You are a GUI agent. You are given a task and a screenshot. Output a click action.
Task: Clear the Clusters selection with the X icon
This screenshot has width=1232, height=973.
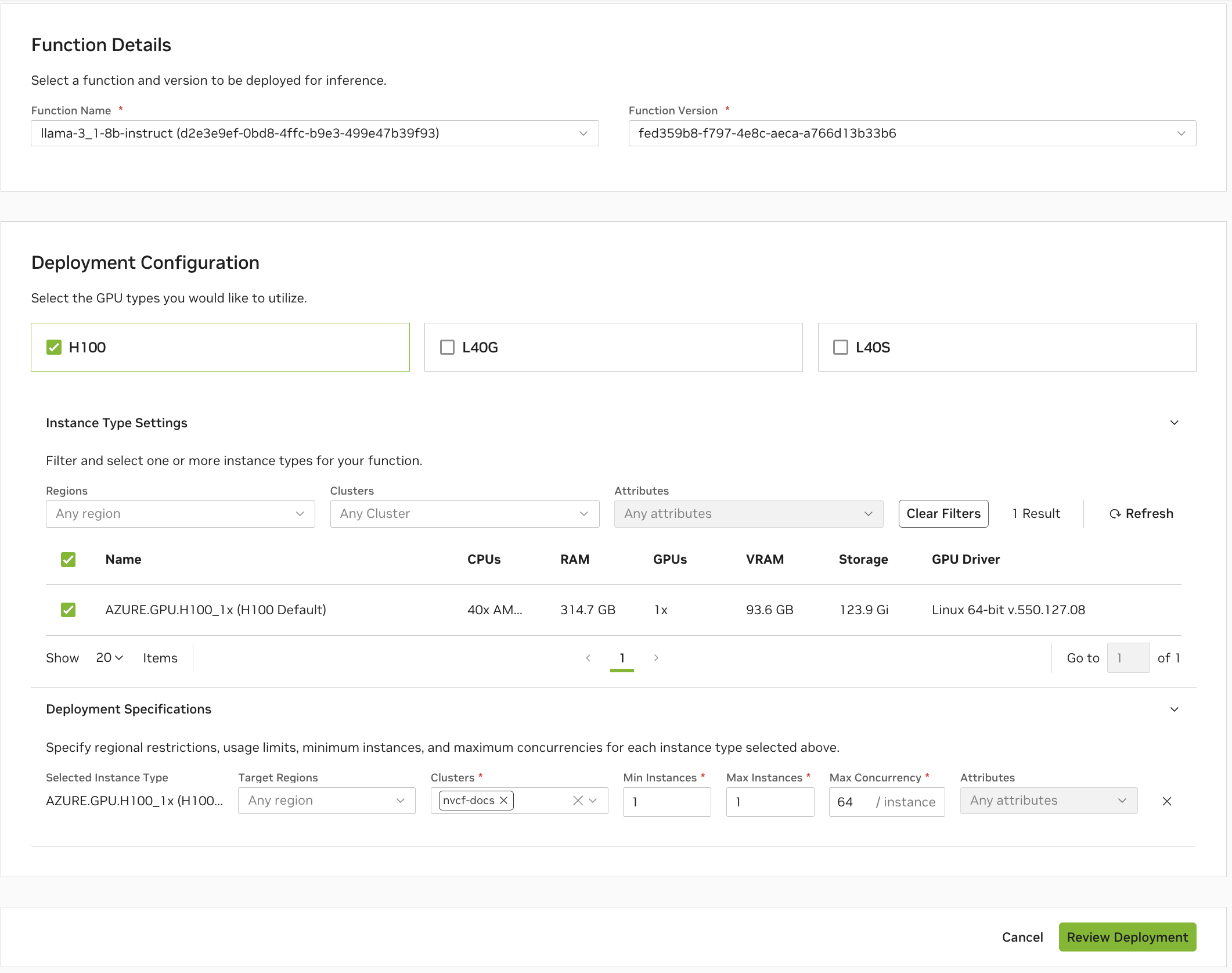(578, 801)
